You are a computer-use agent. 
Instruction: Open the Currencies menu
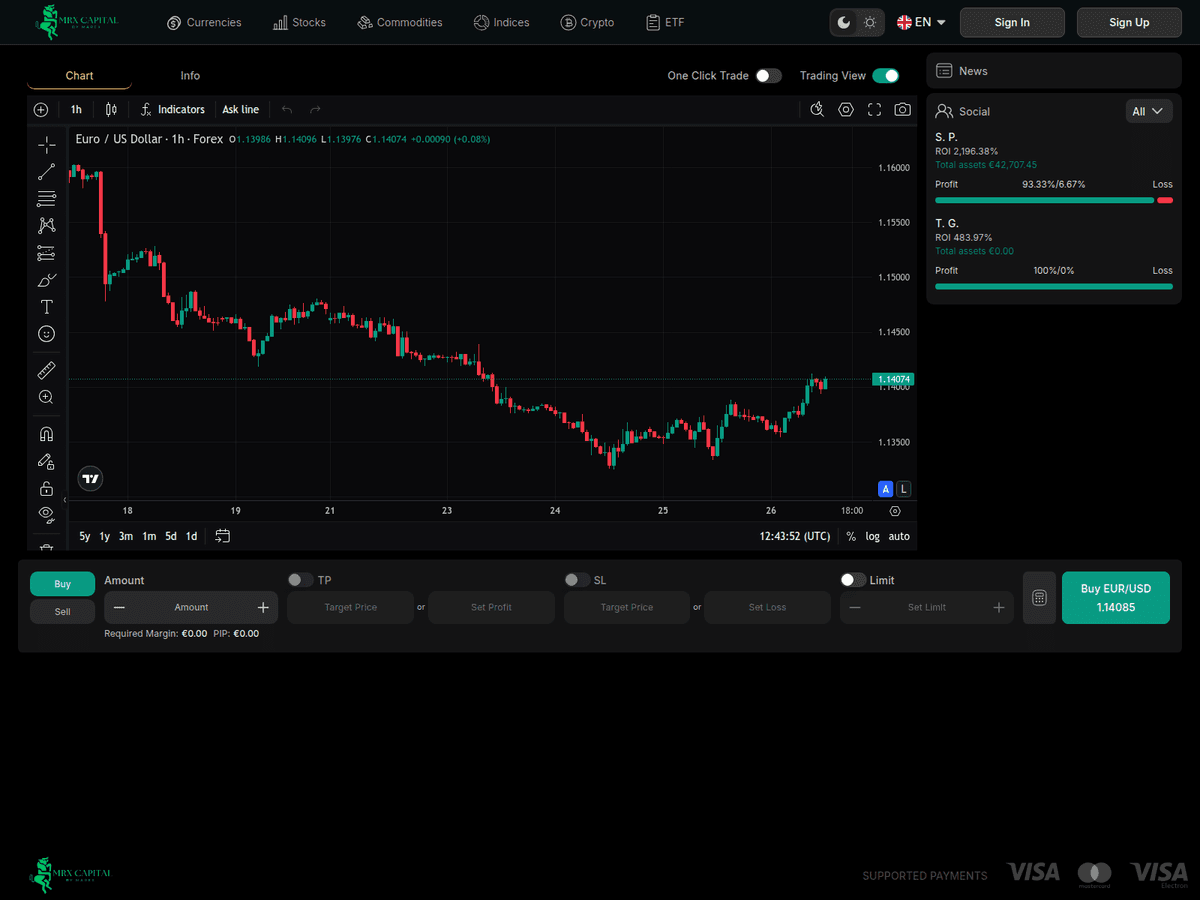pos(204,22)
